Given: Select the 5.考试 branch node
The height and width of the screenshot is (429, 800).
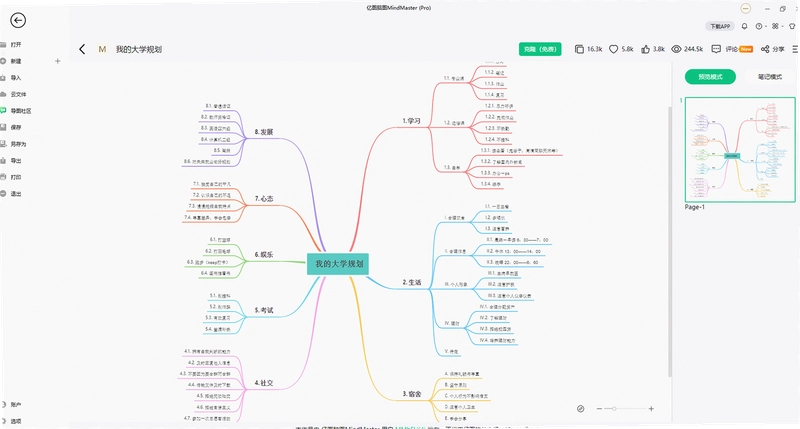Looking at the screenshot, I should pyautogui.click(x=264, y=310).
